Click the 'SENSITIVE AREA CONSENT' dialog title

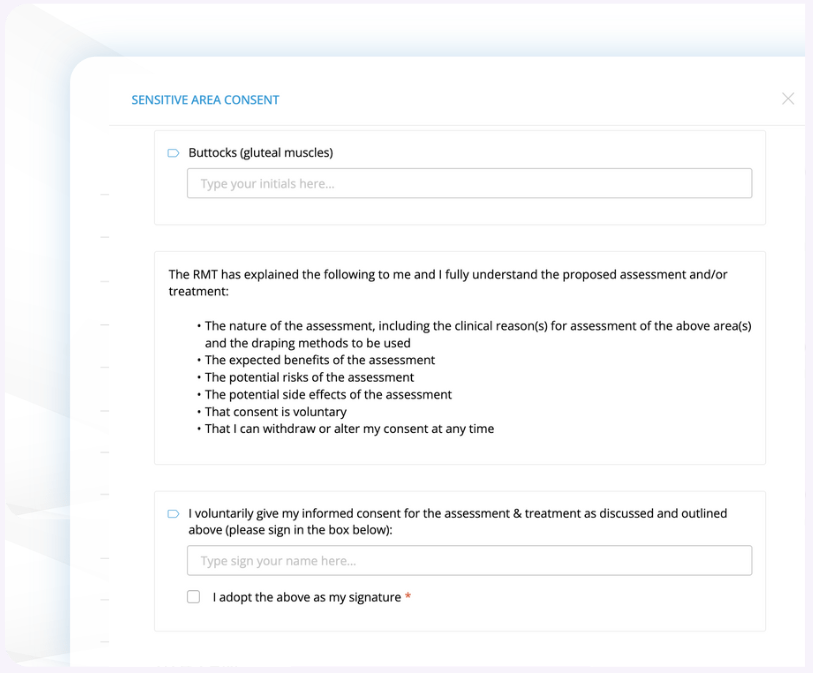click(205, 100)
